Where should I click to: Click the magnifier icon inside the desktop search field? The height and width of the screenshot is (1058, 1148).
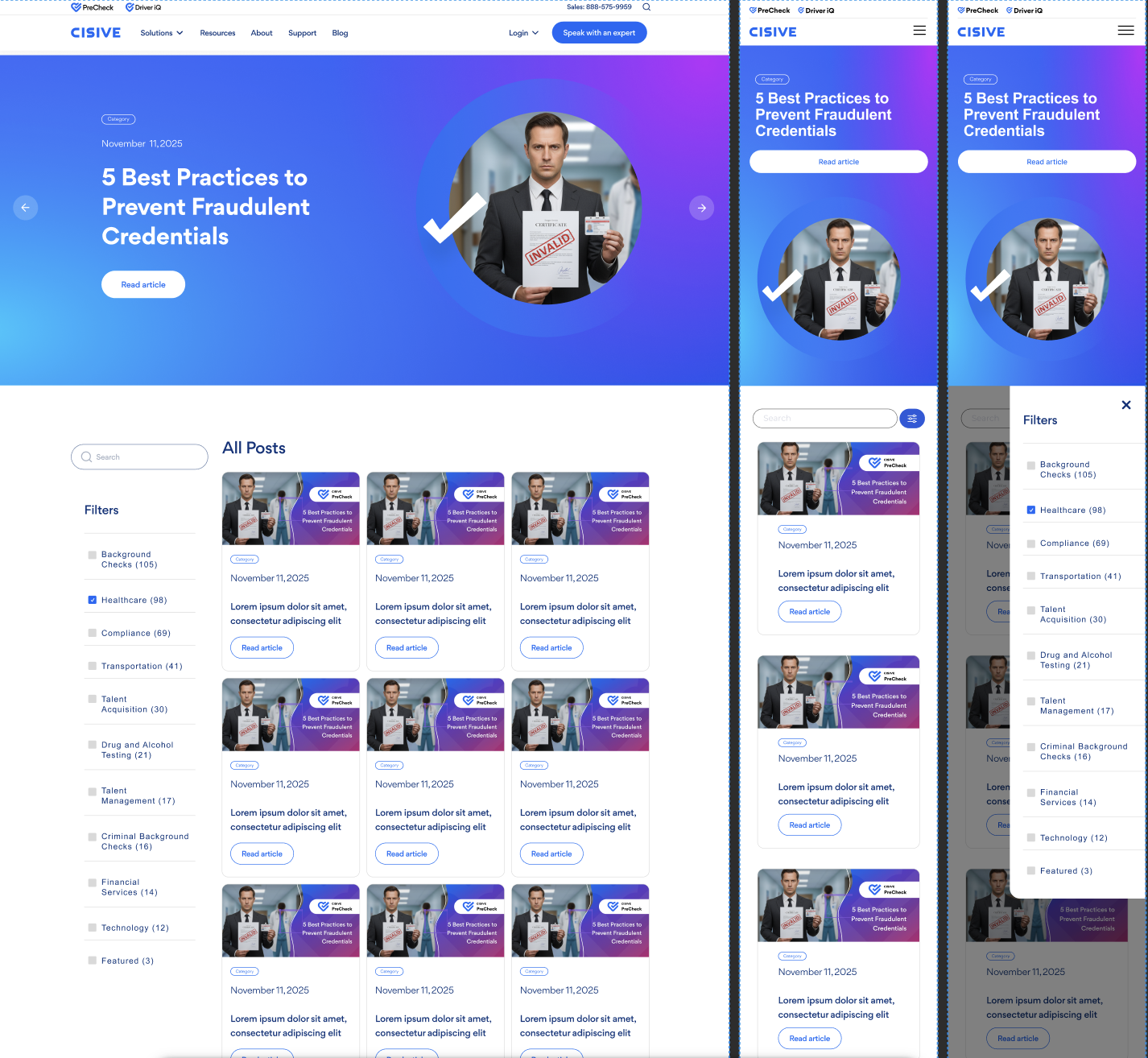(x=86, y=457)
